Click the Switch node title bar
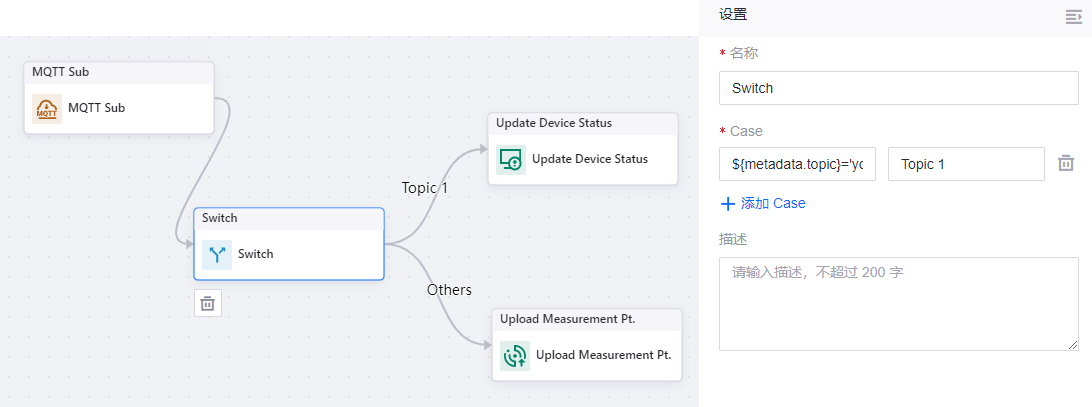The height and width of the screenshot is (407, 1092). (288, 218)
